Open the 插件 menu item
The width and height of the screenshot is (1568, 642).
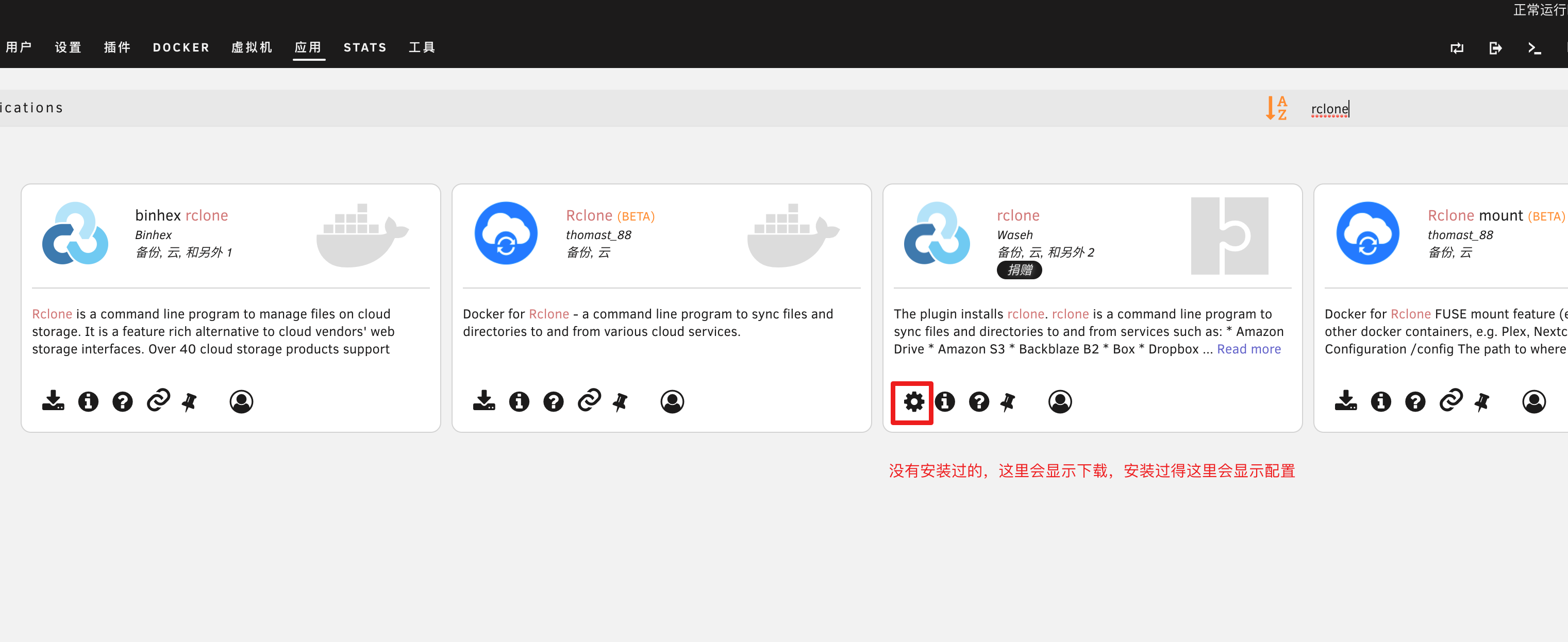[x=117, y=47]
